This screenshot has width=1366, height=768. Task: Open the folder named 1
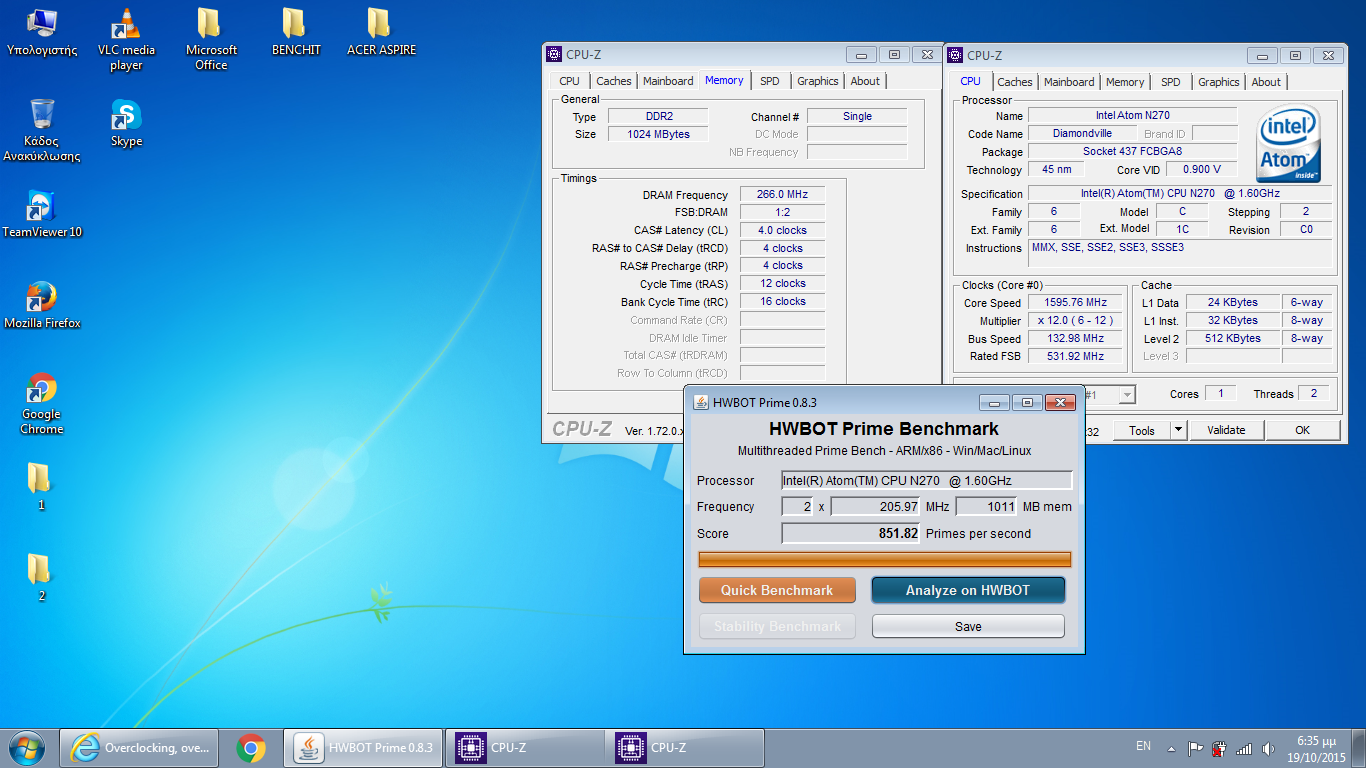coord(41,486)
